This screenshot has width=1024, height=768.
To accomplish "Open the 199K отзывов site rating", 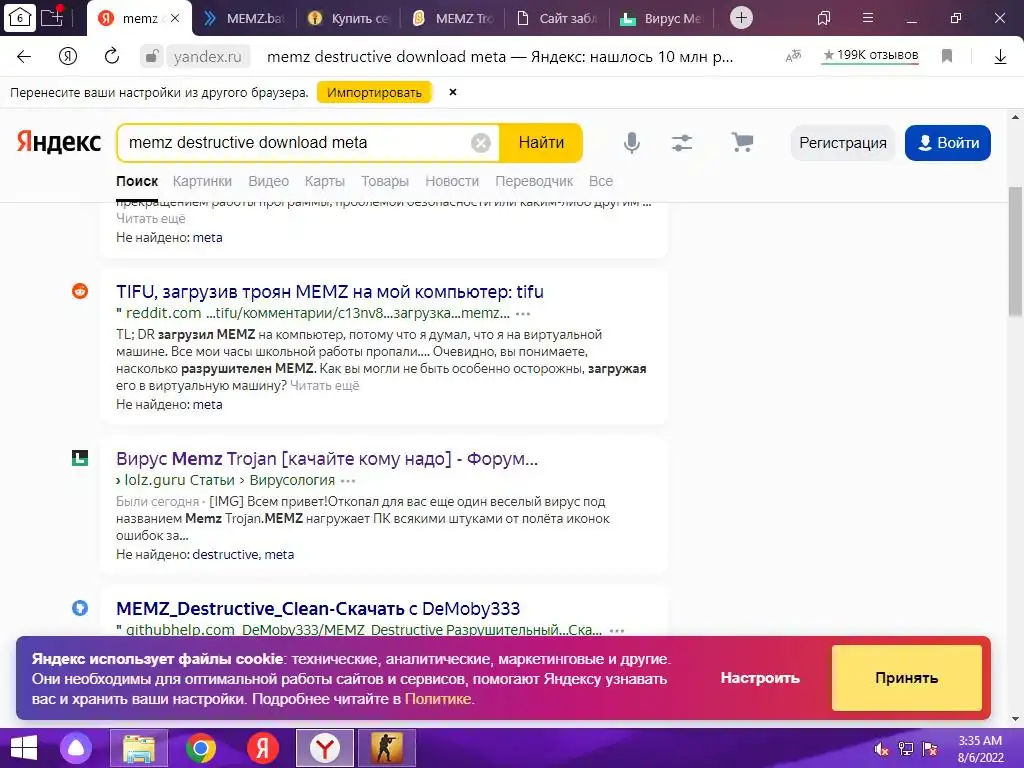I will coord(871,56).
